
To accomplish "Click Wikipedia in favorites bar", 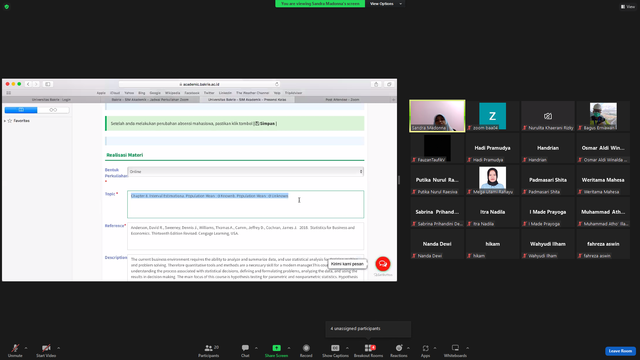I will click(172, 93).
